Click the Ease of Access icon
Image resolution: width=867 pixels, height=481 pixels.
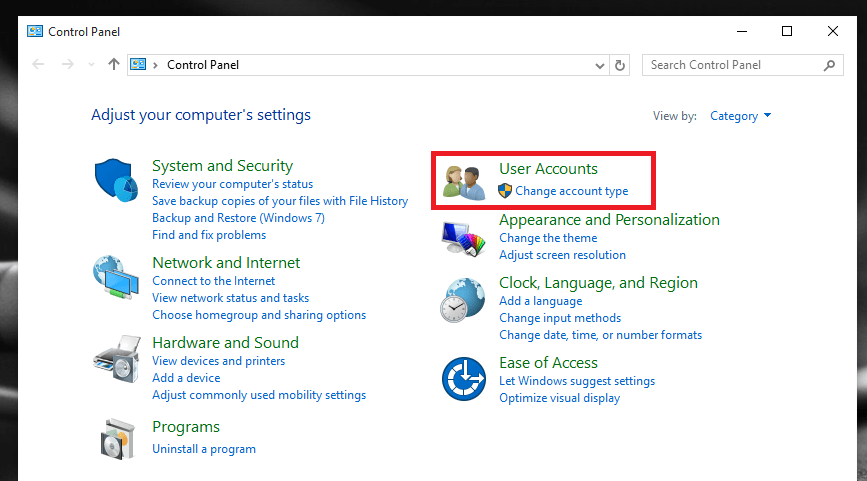pyautogui.click(x=463, y=379)
